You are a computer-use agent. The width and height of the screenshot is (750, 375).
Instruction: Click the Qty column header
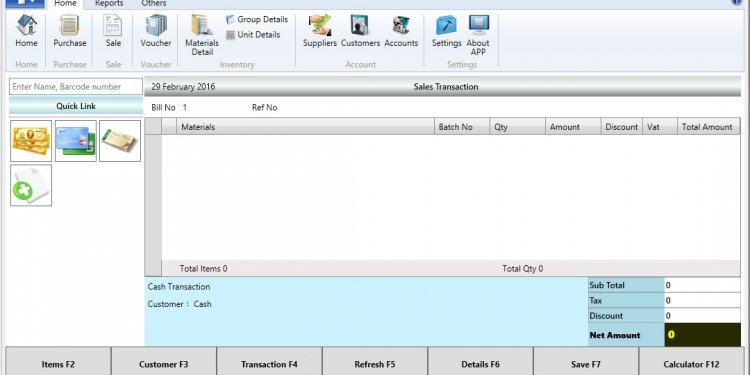click(x=518, y=127)
